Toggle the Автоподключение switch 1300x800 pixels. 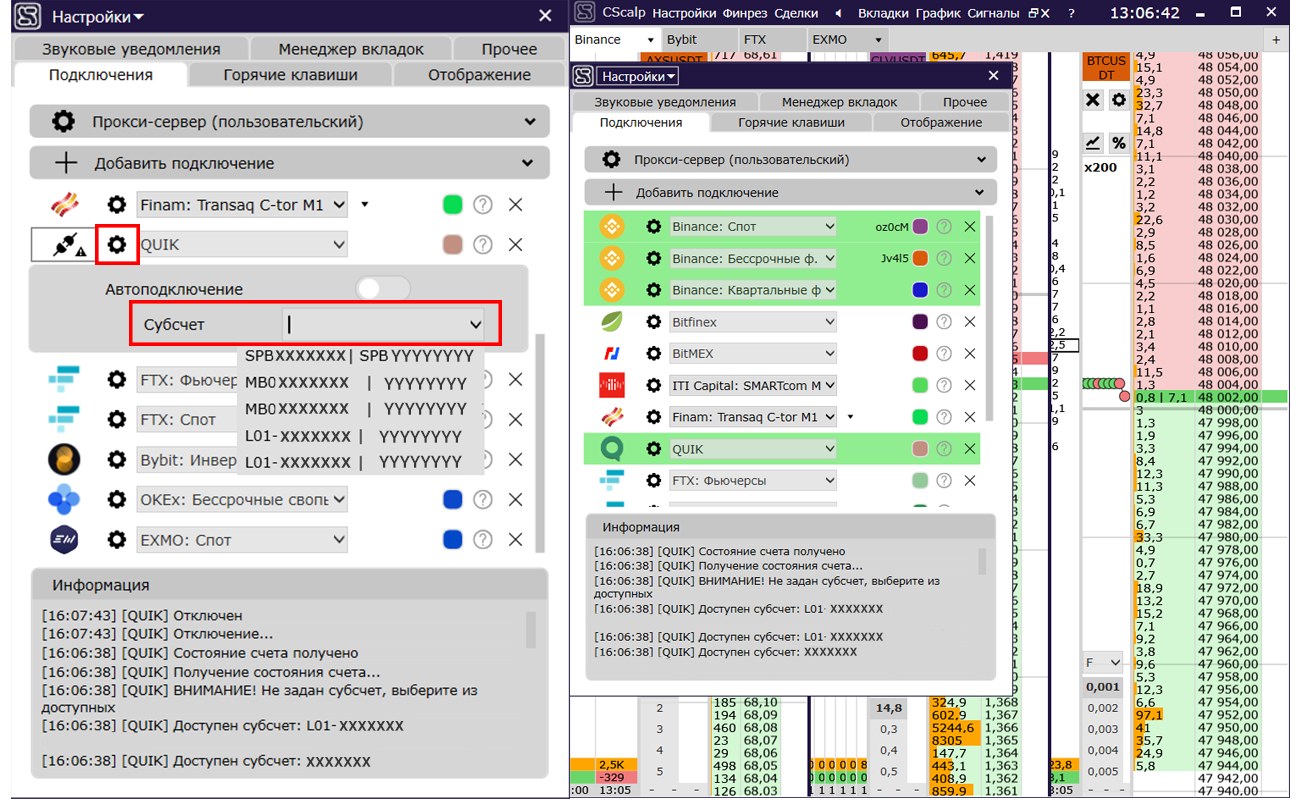383,288
